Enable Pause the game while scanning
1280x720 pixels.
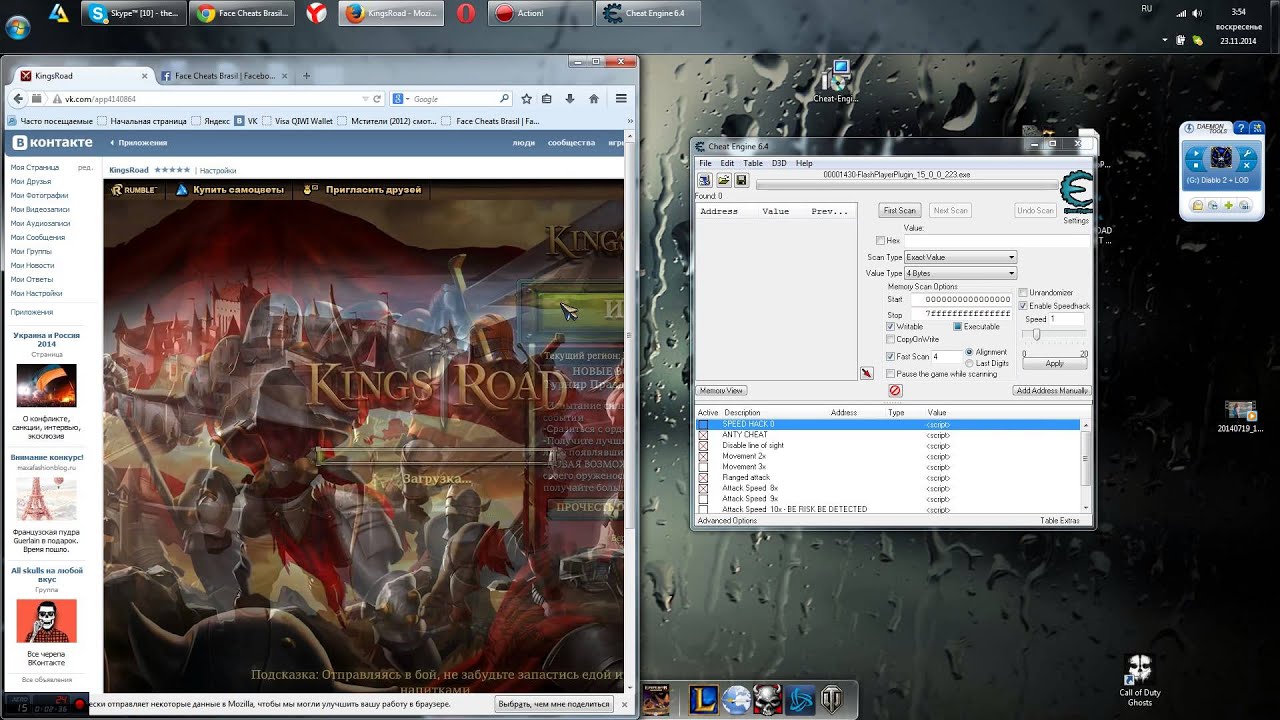(891, 374)
